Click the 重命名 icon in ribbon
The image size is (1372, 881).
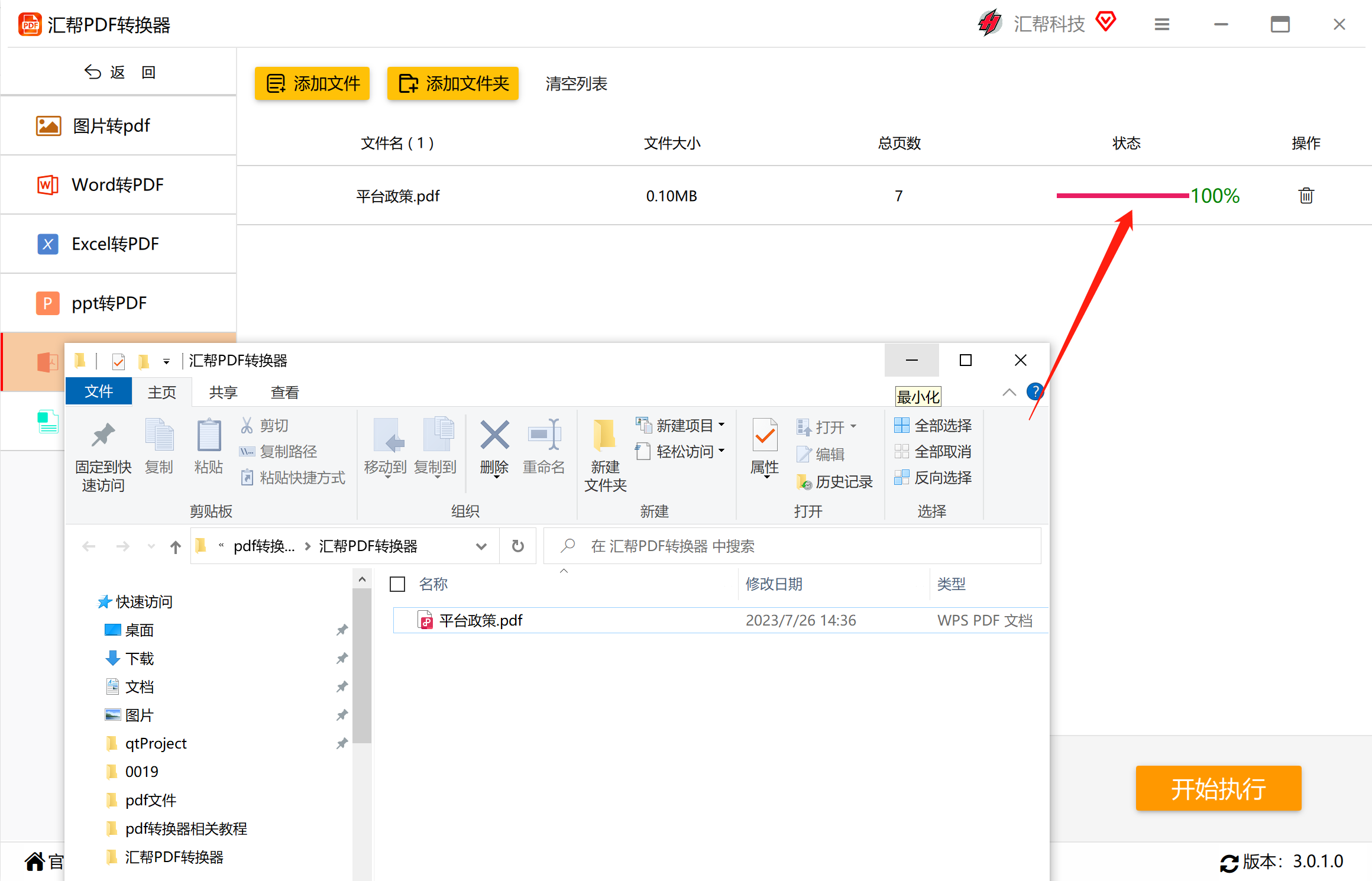[544, 436]
